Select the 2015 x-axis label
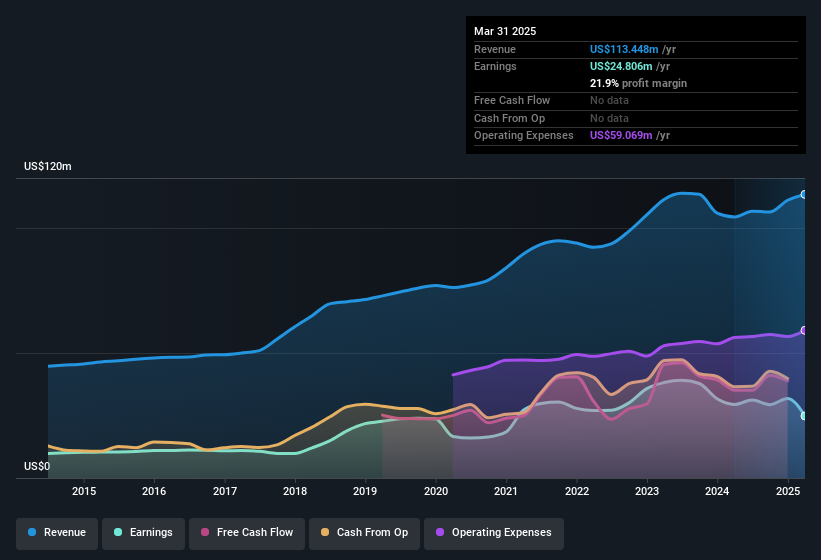This screenshot has height=560, width=821. click(x=84, y=491)
